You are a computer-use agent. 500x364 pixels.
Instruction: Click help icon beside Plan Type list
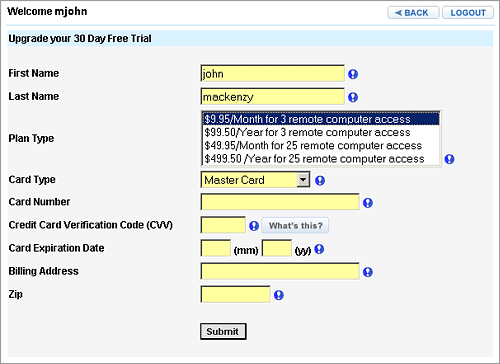(x=449, y=159)
